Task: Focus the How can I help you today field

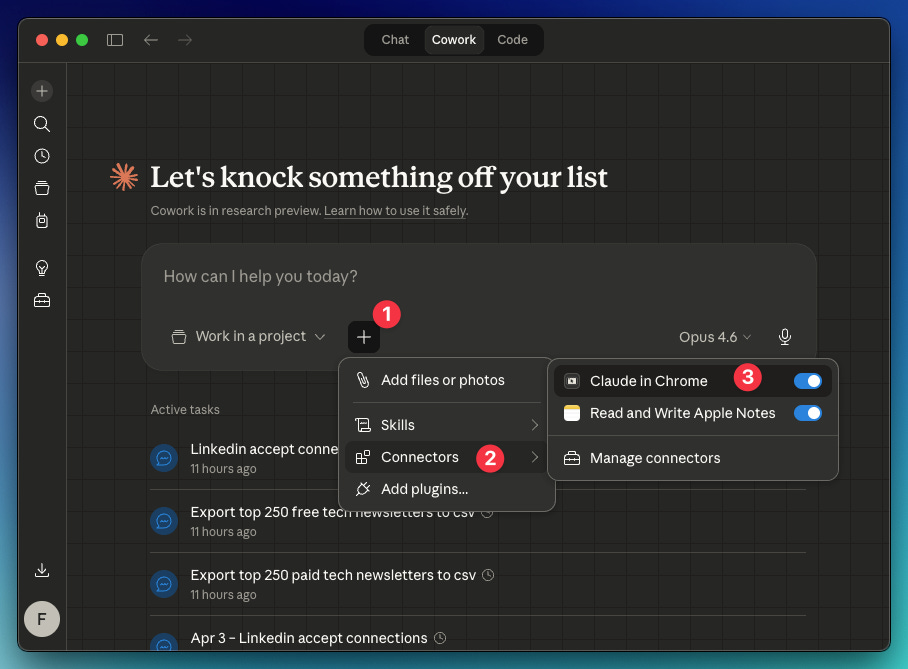Action: (479, 277)
